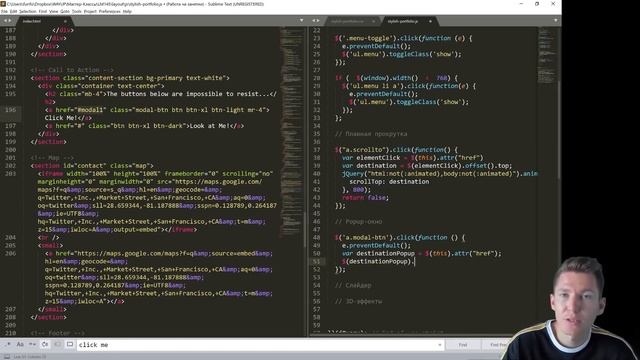Toggle highlight matches in find panel
Viewport: 640px width, 360px height.
click(x=70, y=344)
